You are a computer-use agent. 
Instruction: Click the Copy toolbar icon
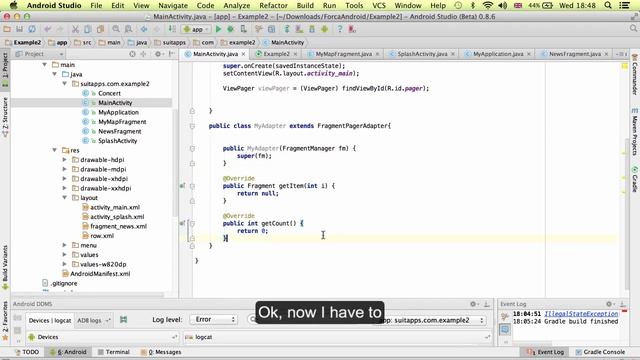coord(87,29)
